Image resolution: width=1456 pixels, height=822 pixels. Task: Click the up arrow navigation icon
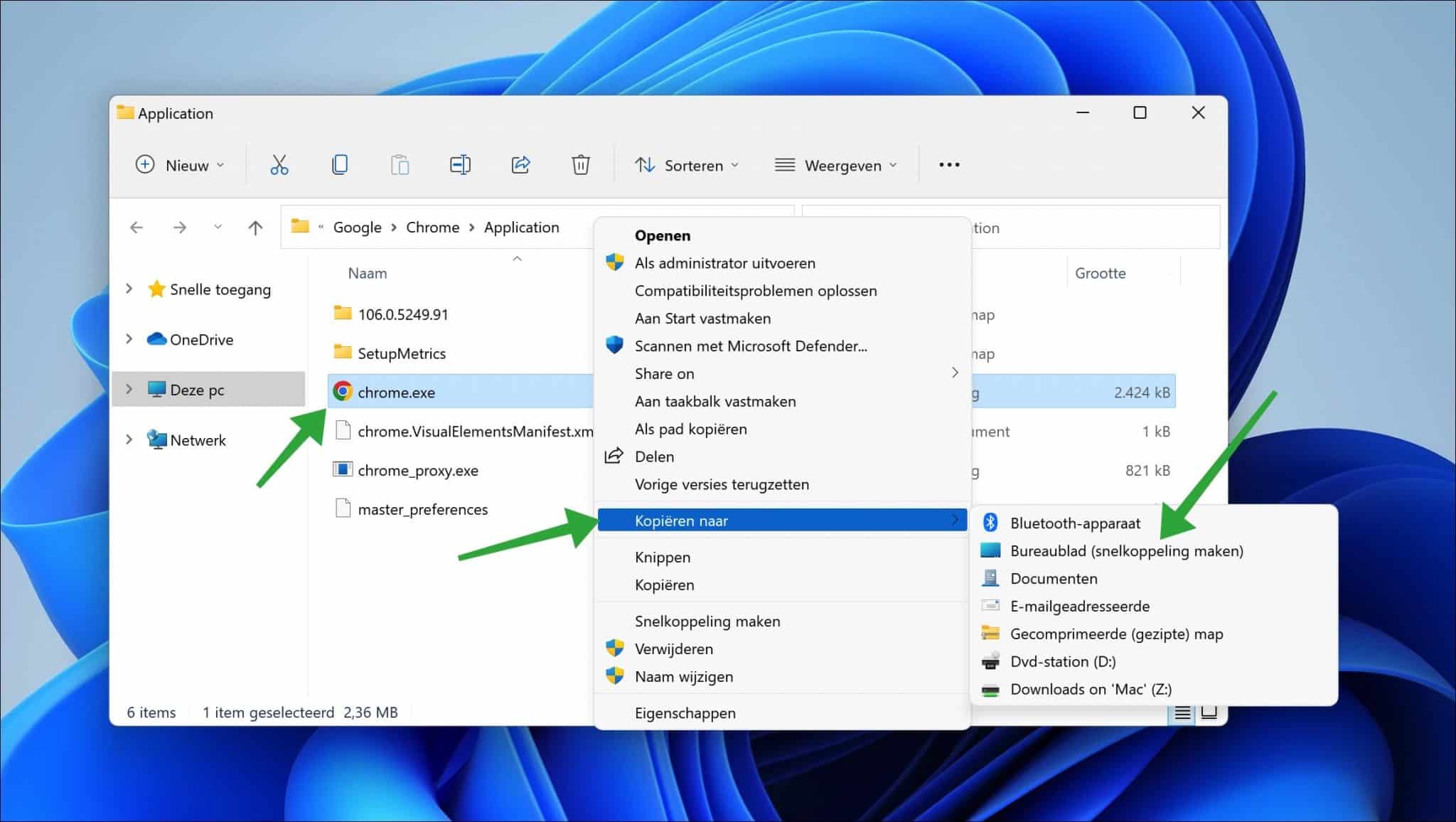[x=255, y=227]
